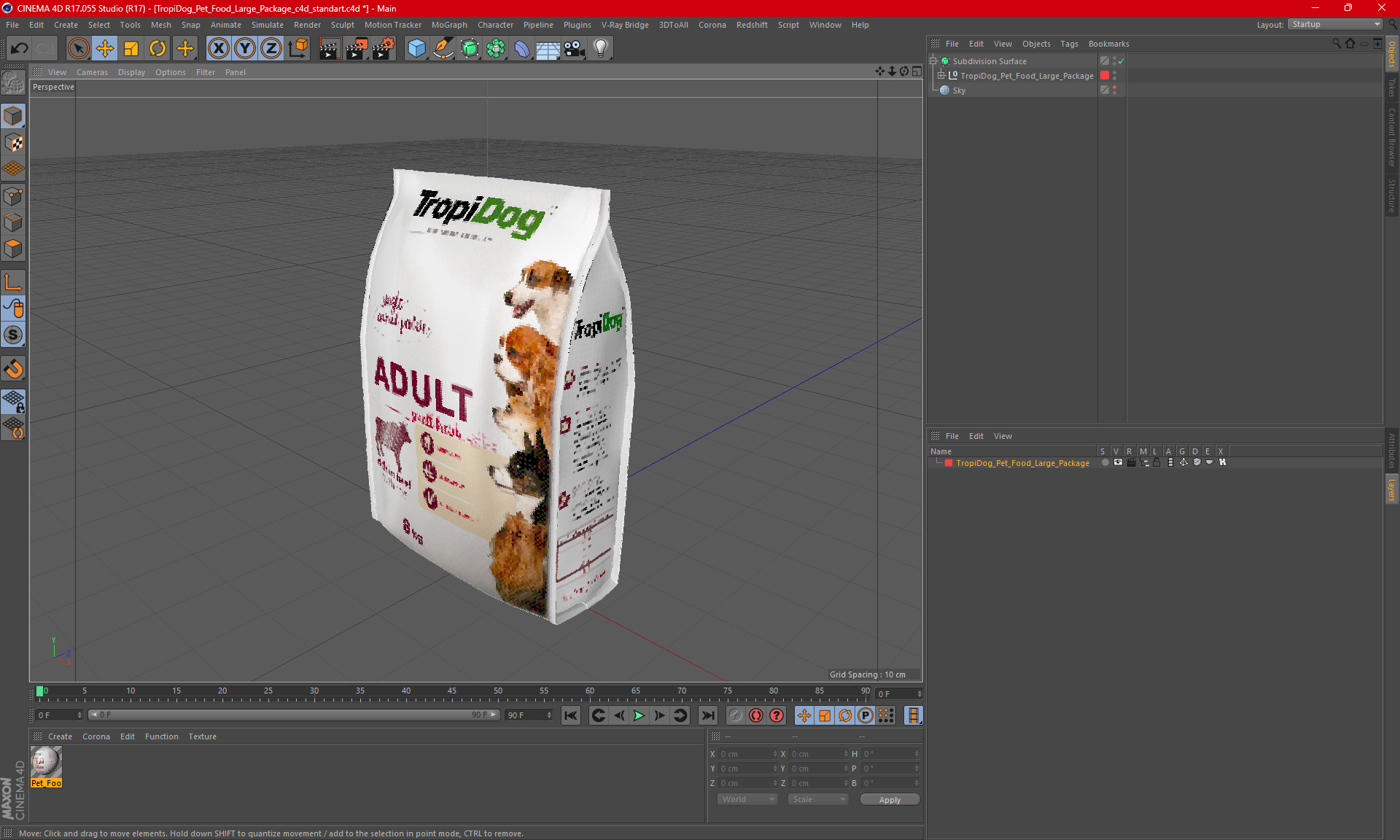This screenshot has width=1400, height=840.
Task: Toggle Sky visibility dots
Action: [1114, 90]
